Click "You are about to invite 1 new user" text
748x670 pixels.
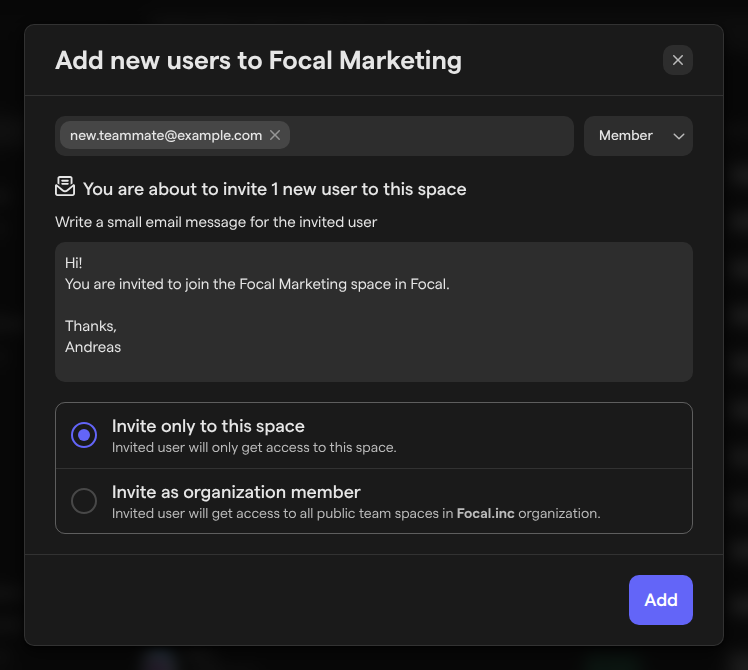point(275,189)
